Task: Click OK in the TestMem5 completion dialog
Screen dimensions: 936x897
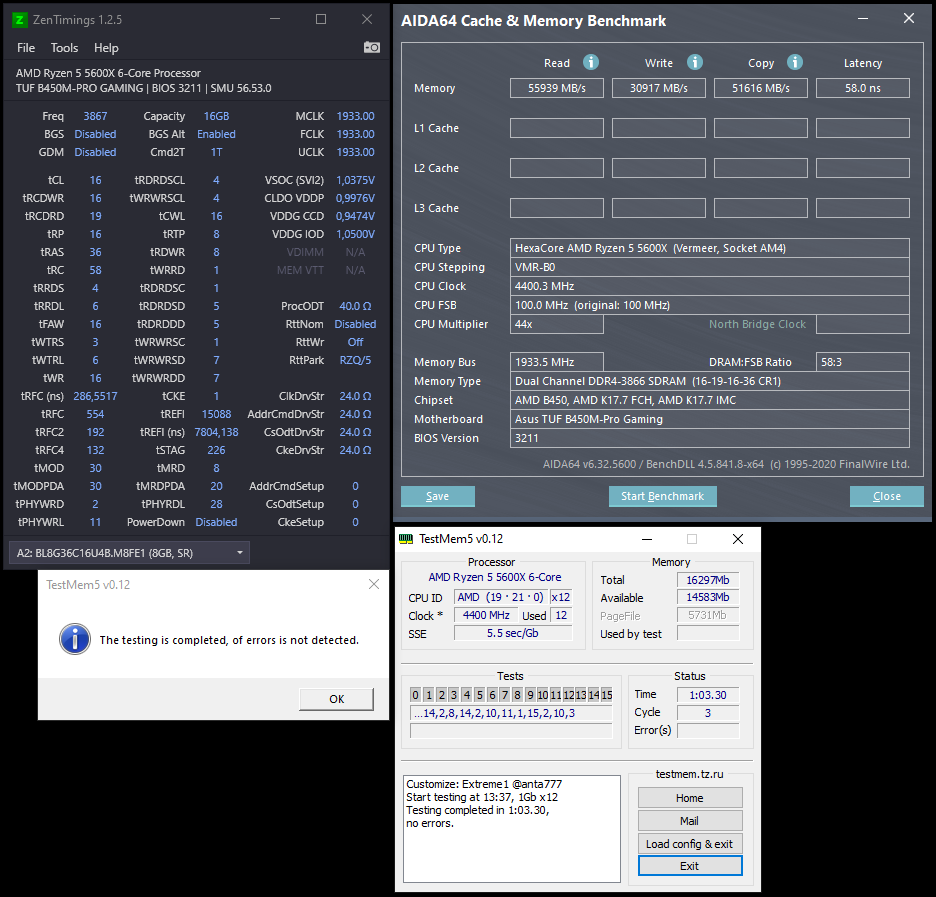Action: [x=336, y=699]
